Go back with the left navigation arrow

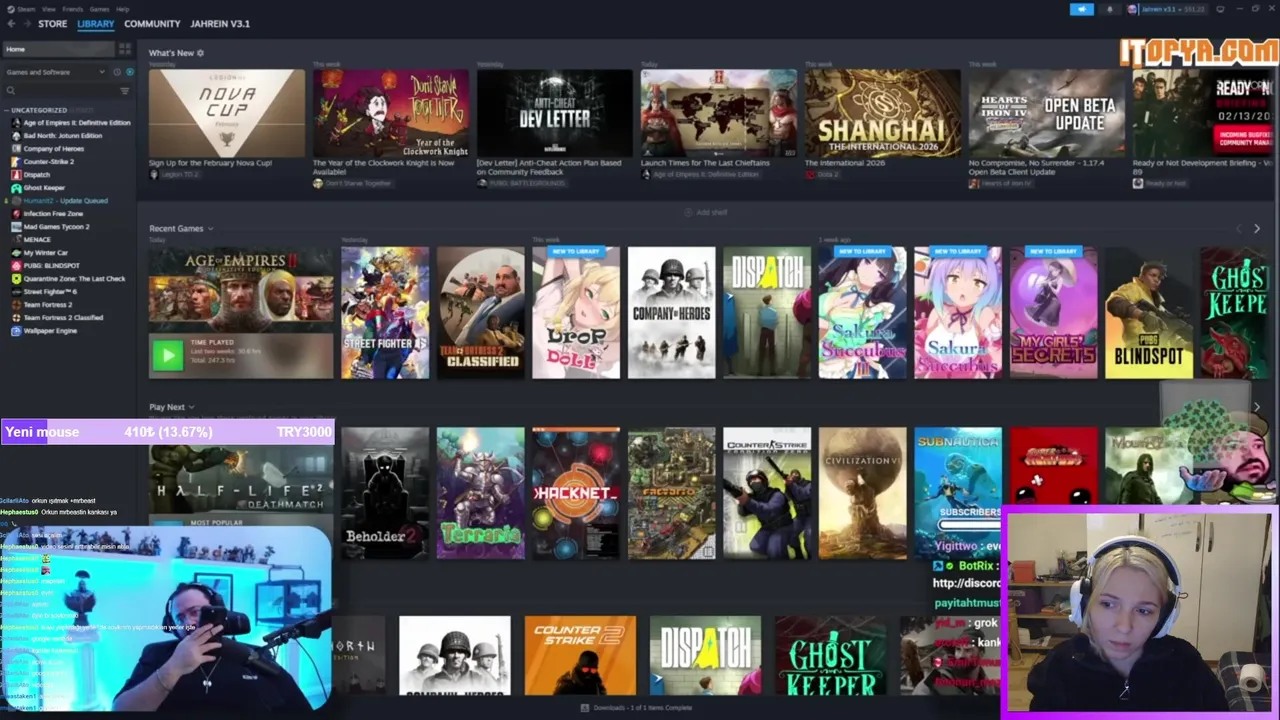[11, 24]
